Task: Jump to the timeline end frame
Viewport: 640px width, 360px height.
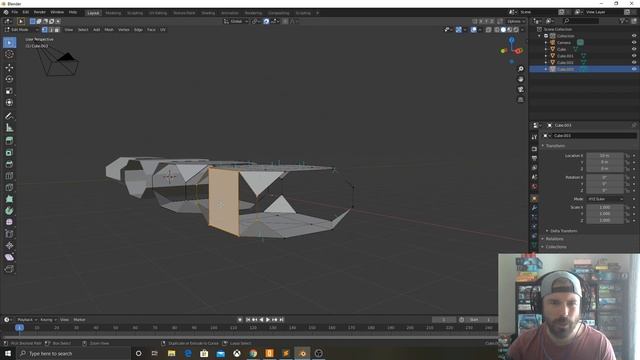Action: click(x=282, y=320)
